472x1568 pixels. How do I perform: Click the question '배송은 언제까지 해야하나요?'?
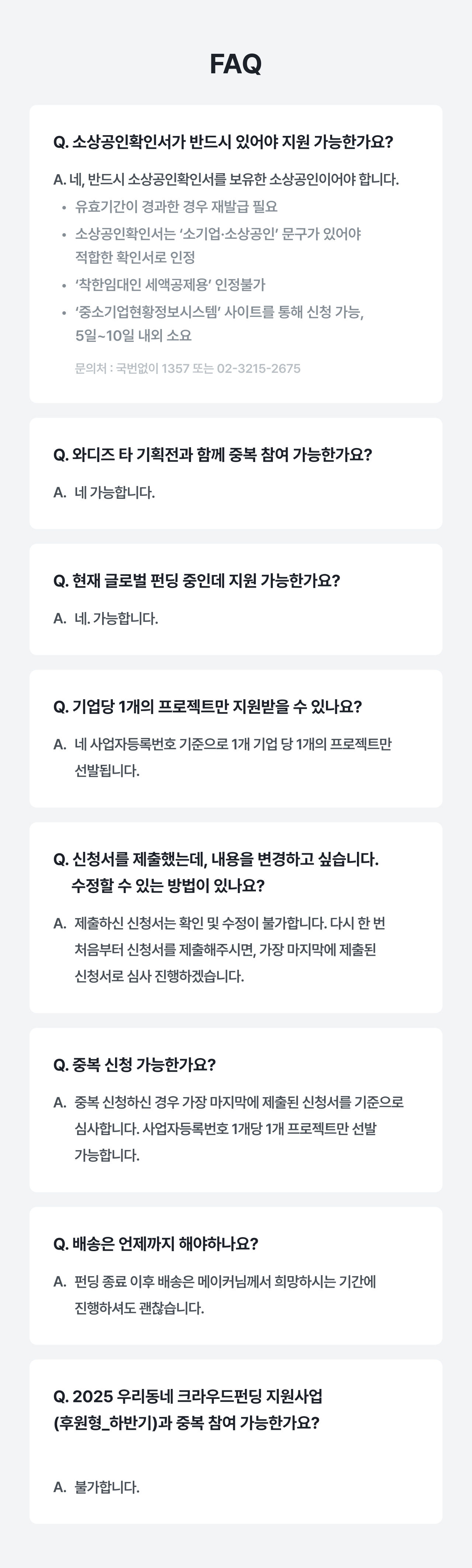156,1243
